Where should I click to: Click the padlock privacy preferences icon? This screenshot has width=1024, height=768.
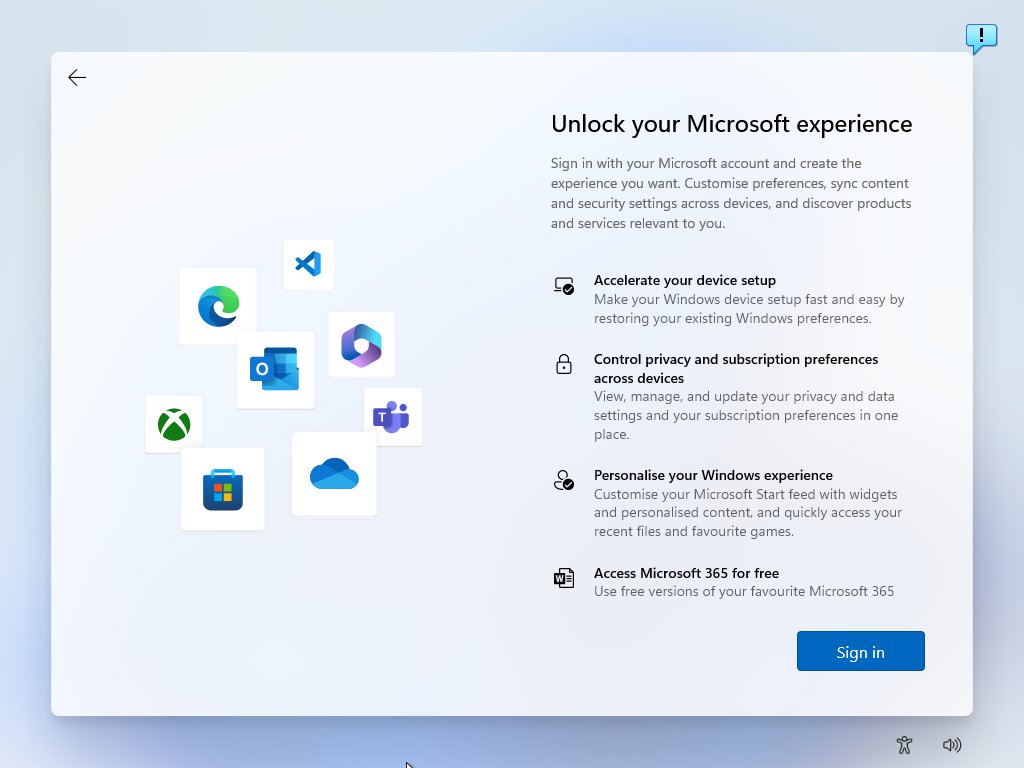(564, 365)
